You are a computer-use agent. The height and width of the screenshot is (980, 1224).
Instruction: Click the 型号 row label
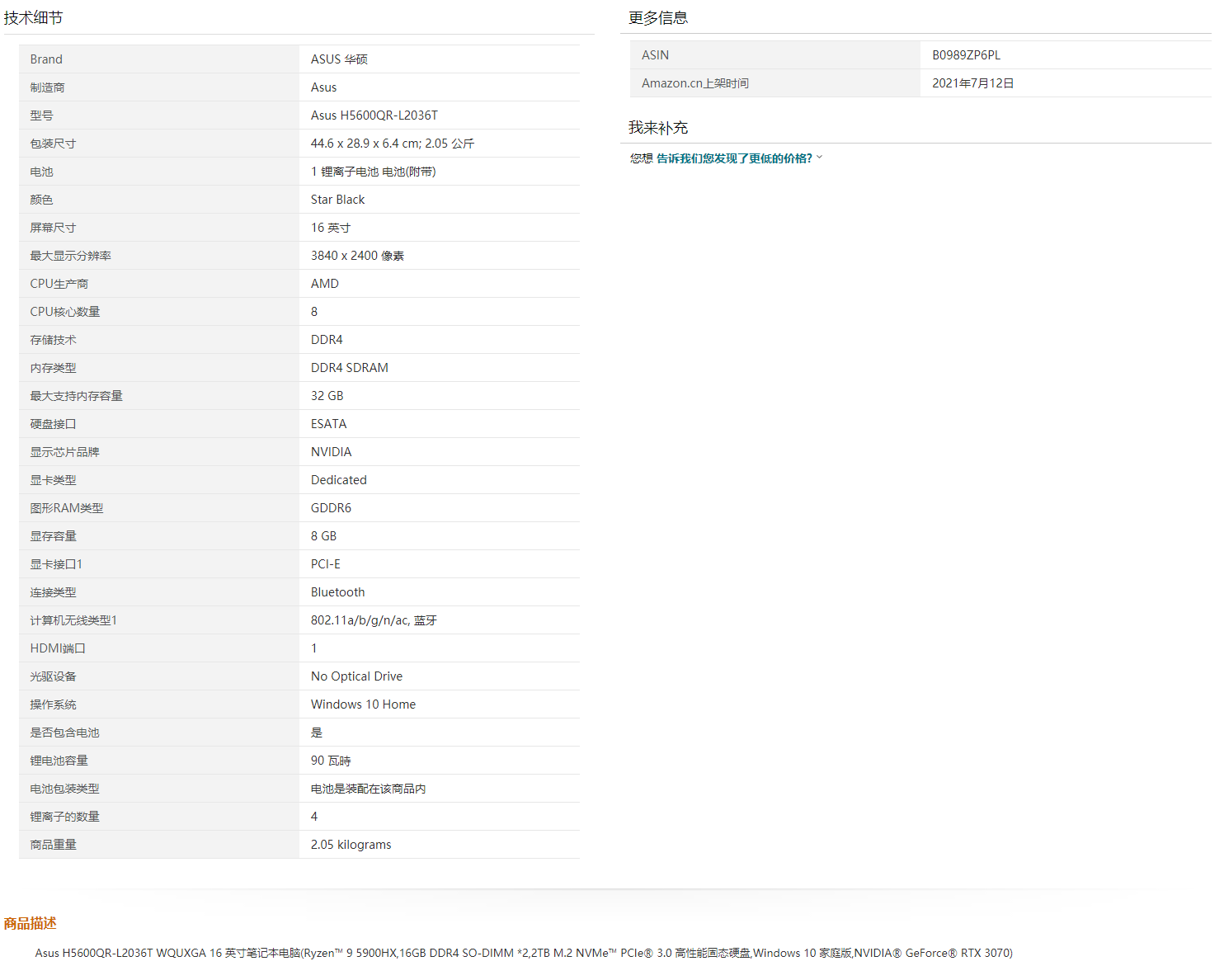tap(41, 115)
